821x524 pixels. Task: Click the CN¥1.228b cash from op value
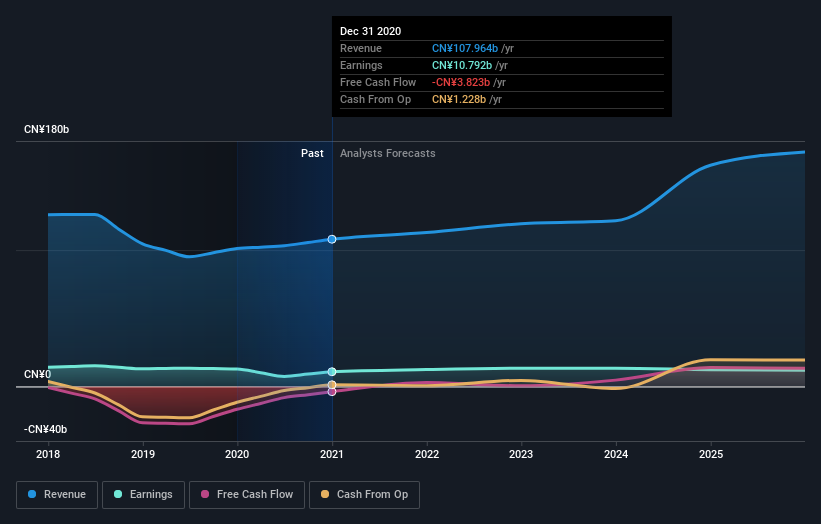pos(459,99)
